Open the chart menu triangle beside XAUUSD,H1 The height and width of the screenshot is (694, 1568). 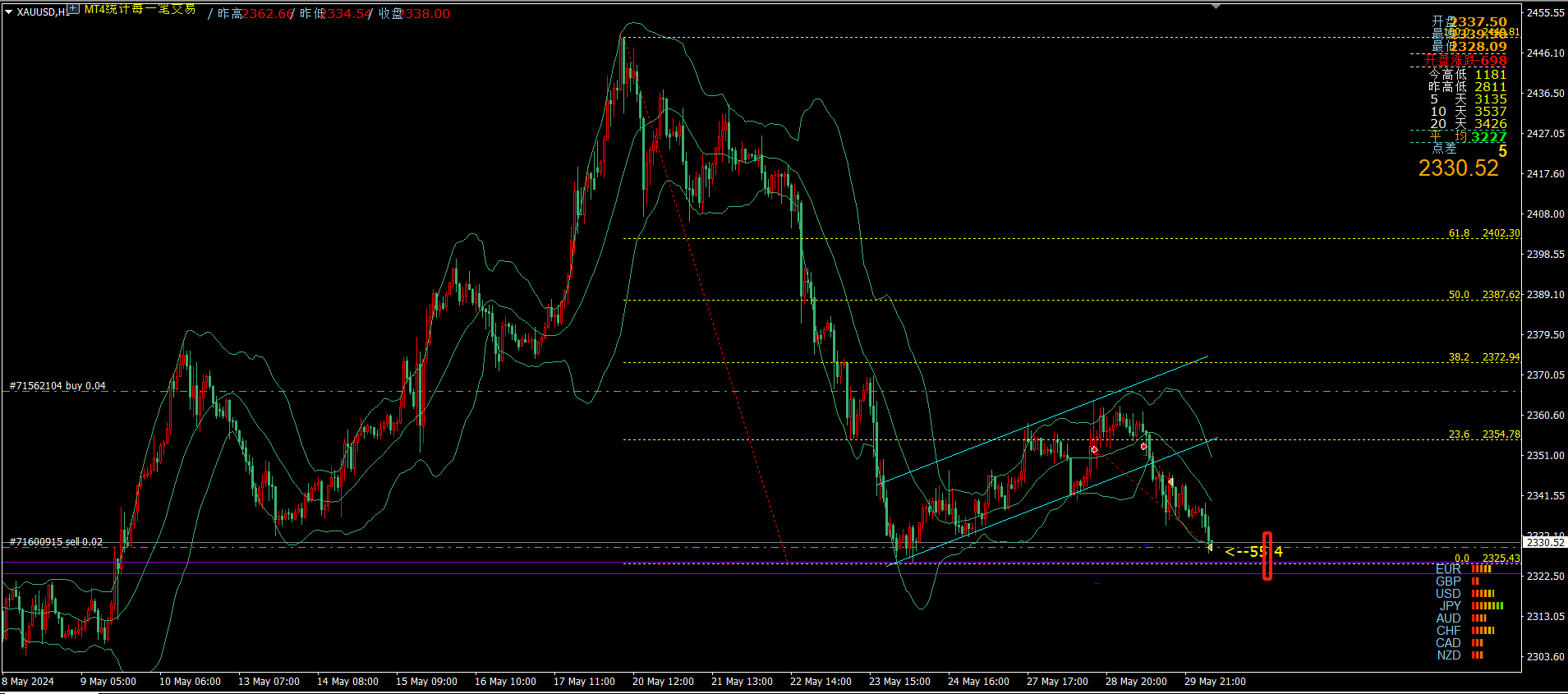point(8,11)
